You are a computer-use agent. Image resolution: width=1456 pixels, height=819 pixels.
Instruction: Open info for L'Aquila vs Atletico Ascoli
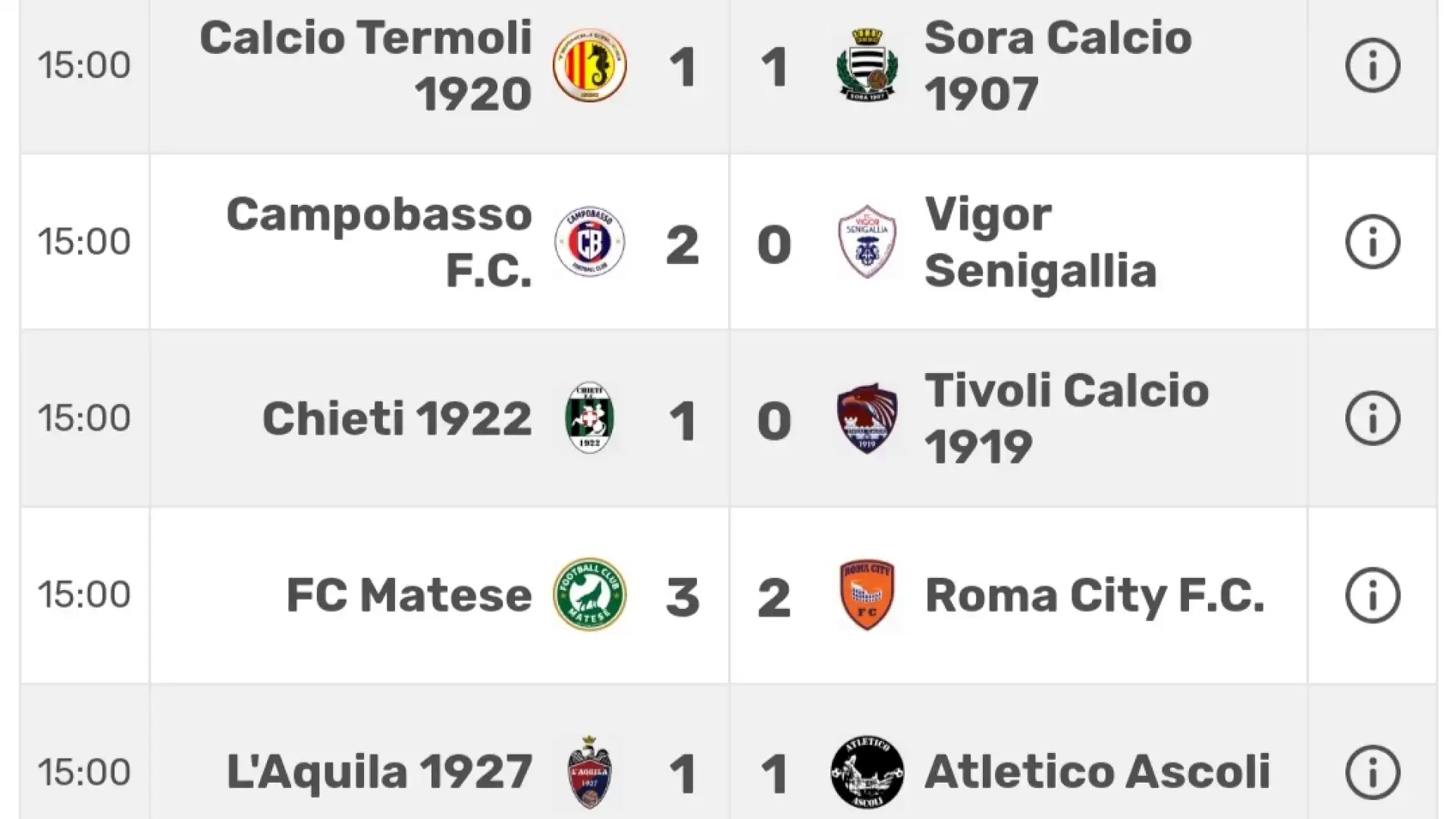(1373, 772)
